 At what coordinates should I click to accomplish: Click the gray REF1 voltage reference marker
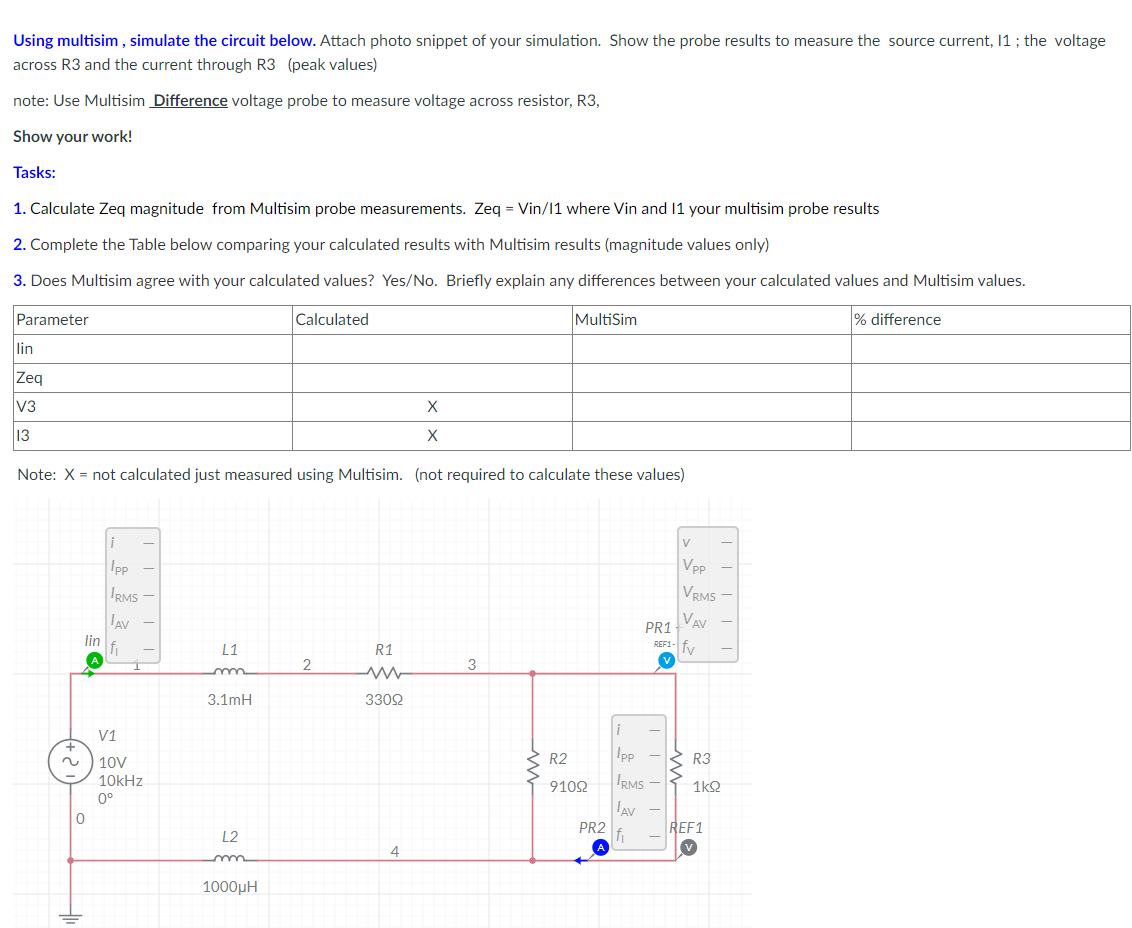pyautogui.click(x=689, y=847)
